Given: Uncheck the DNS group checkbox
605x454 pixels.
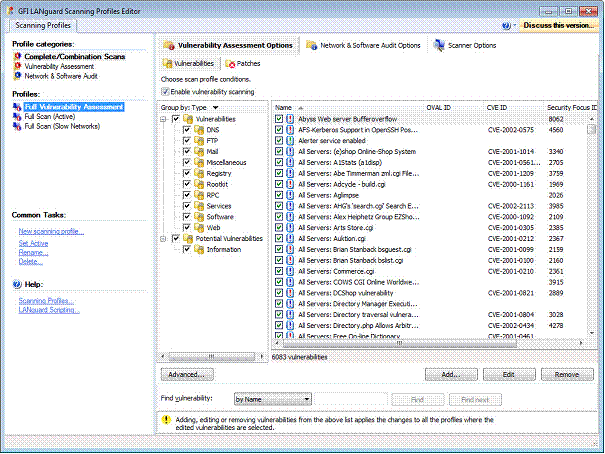Looking at the screenshot, I should pos(187,130).
